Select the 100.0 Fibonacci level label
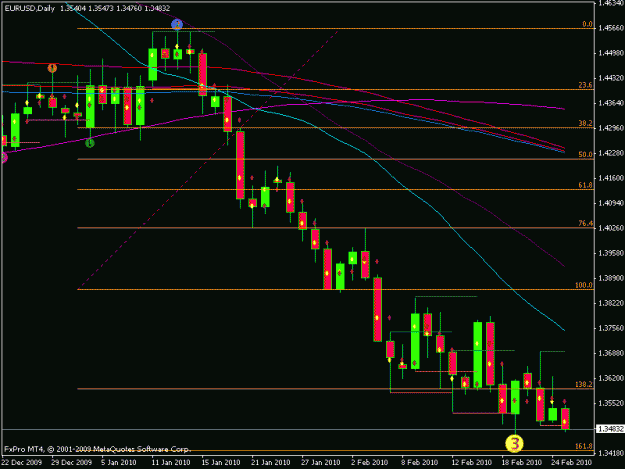625x469 pixels. coord(584,285)
